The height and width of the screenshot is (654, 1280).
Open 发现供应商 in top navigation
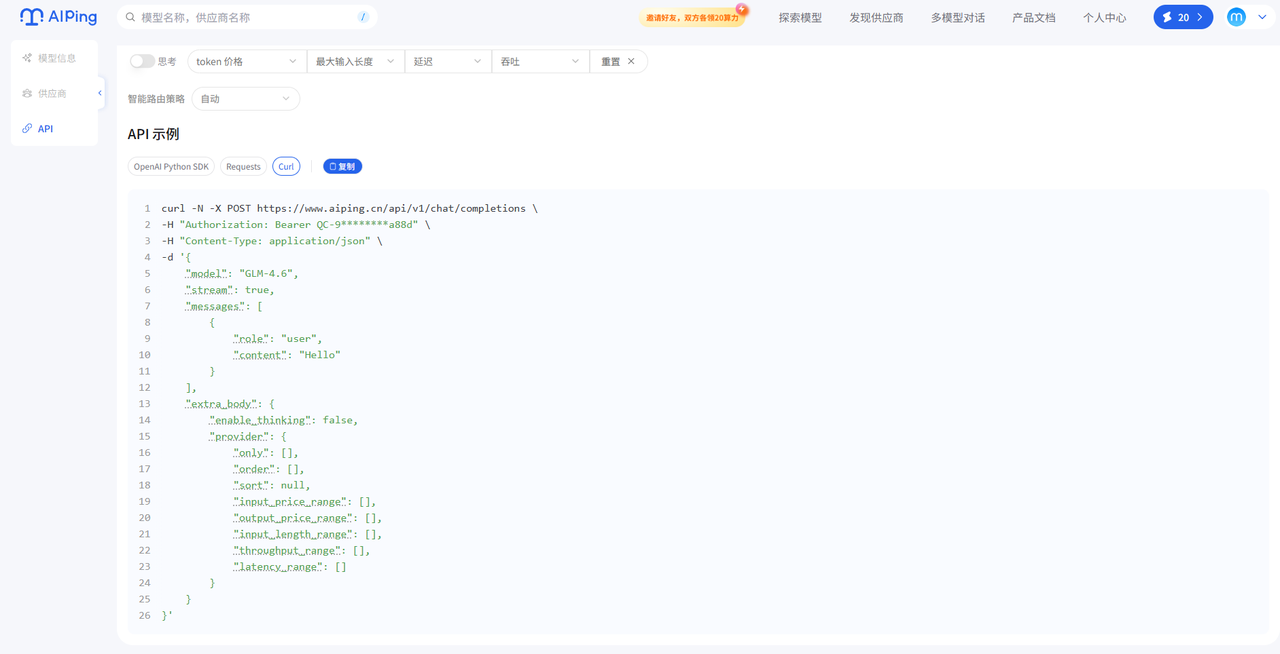coord(876,18)
